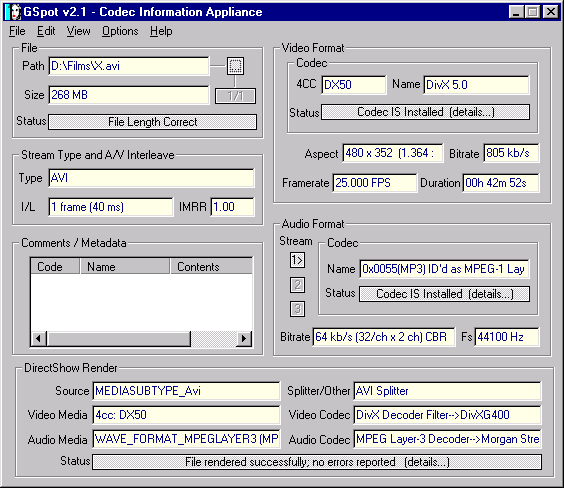Click the Contents column header
The image size is (564, 488).
coord(212,266)
